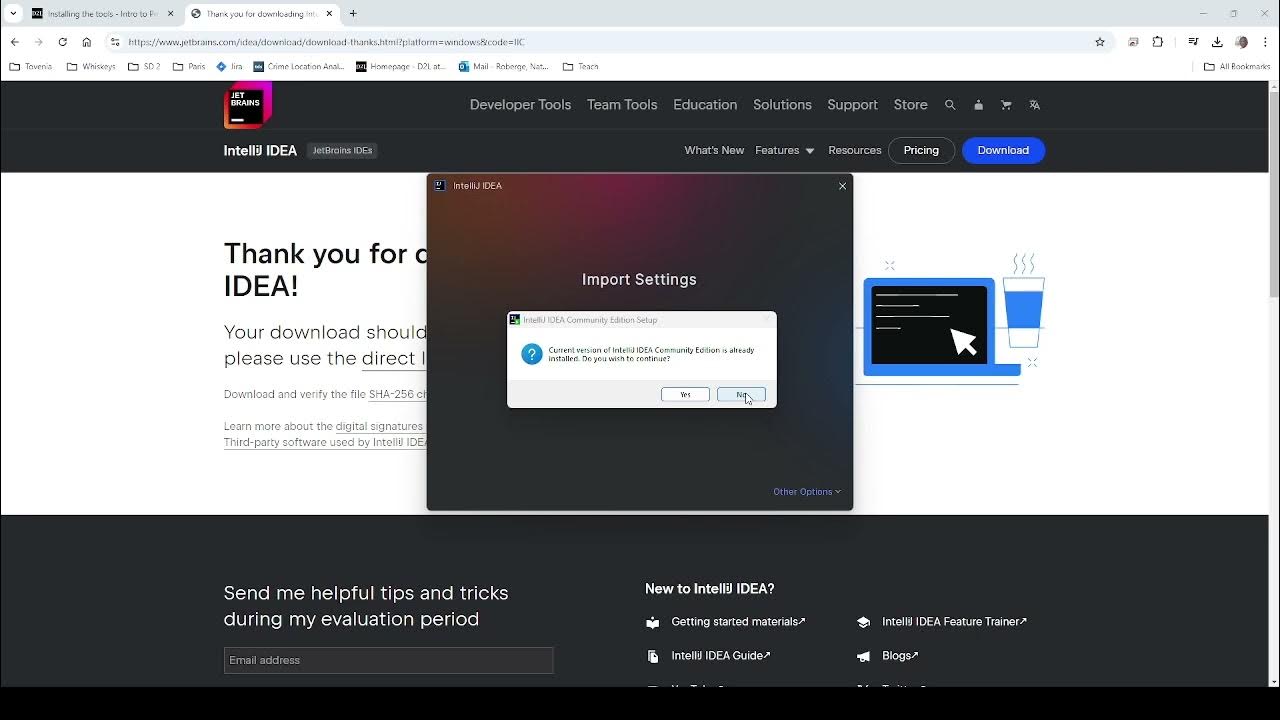Open Third-party software used by IntelliJ link
The height and width of the screenshot is (720, 1280).
pos(326,442)
